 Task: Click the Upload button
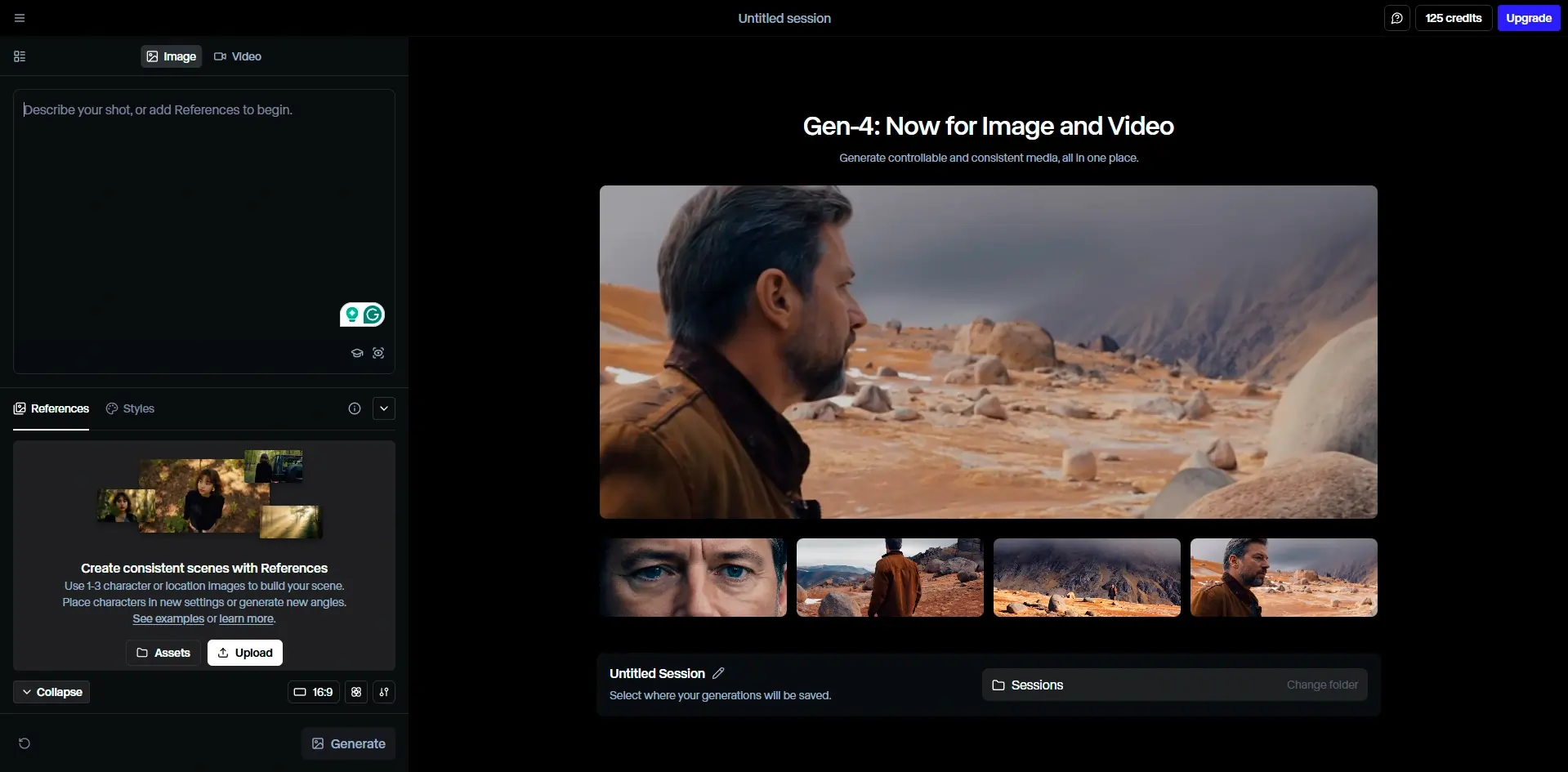point(245,653)
